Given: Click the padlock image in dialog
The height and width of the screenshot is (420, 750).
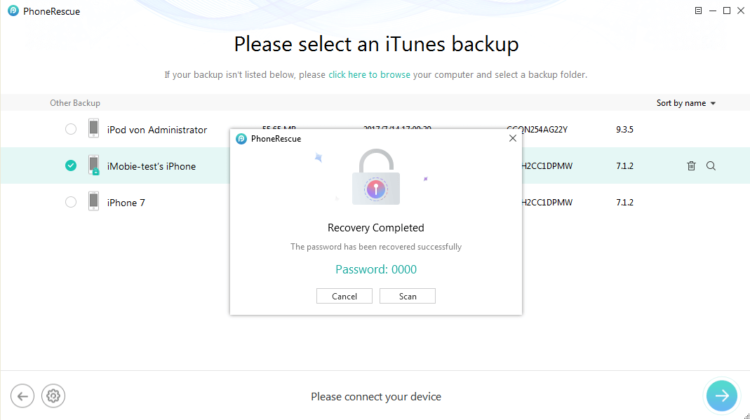Looking at the screenshot, I should [x=376, y=177].
